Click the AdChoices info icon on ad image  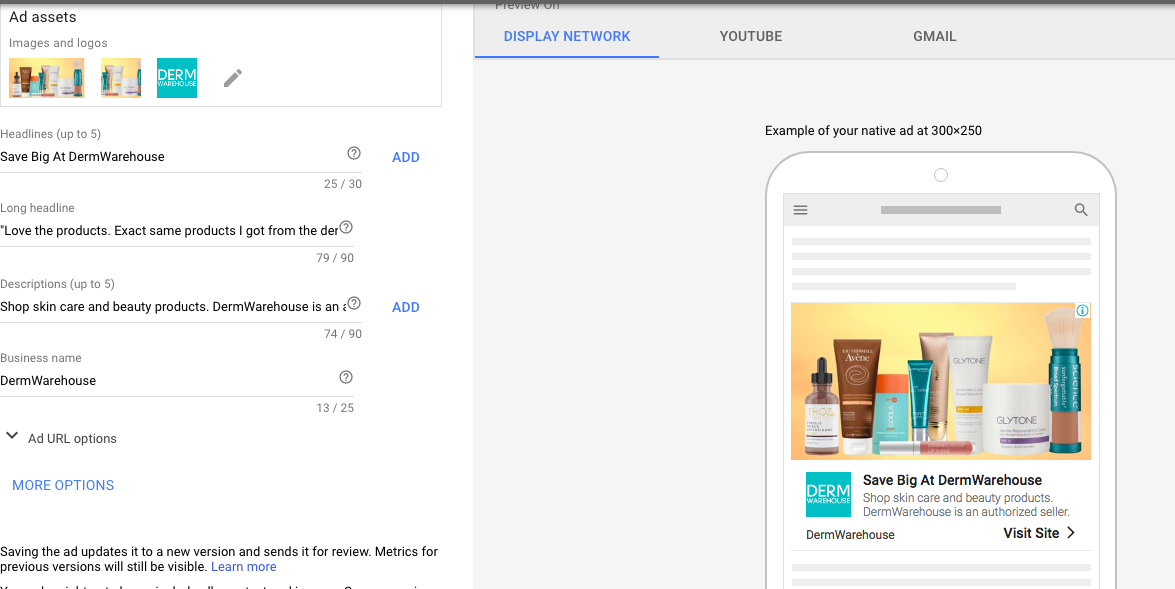[x=1082, y=310]
